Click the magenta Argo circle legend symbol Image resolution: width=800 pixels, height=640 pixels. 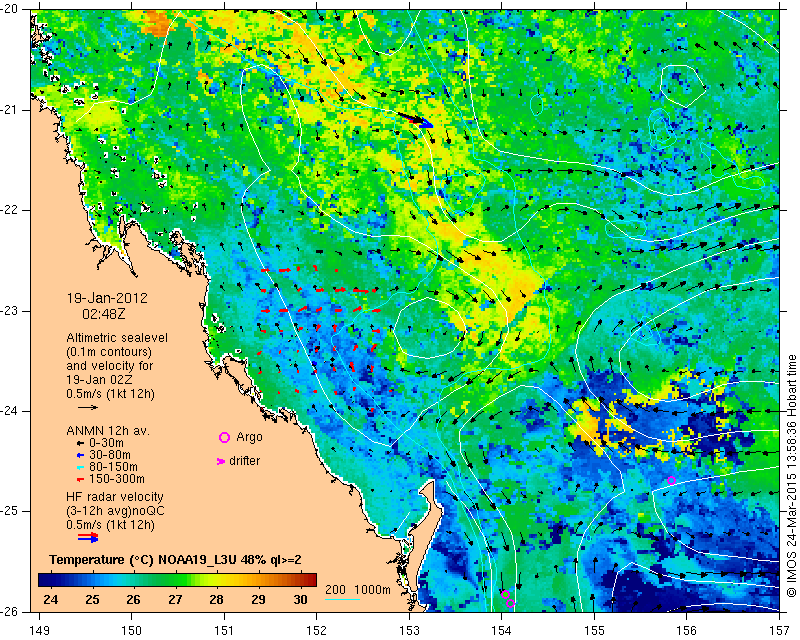[x=224, y=437]
